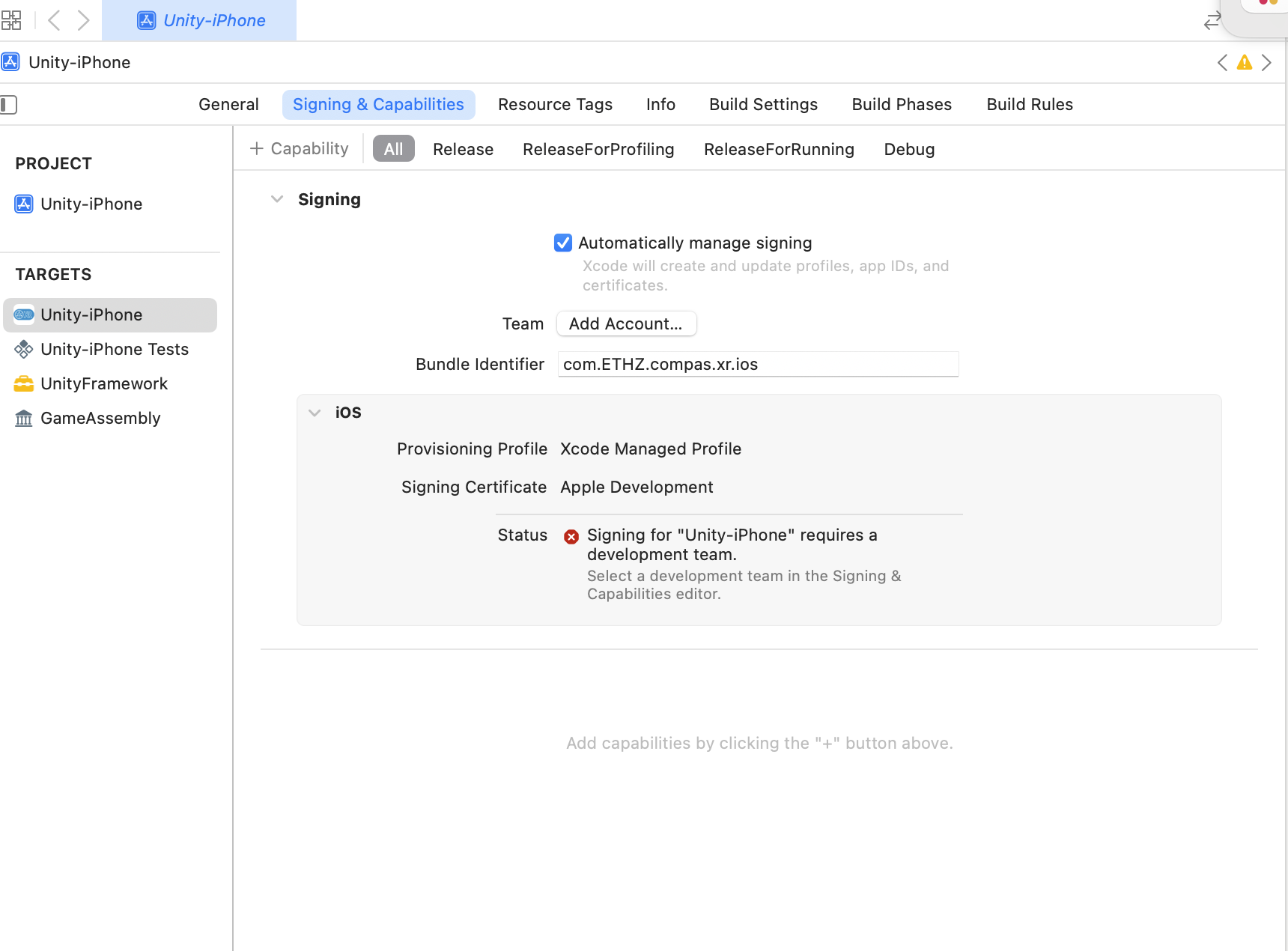Select the Unity-iPhone Tests target
This screenshot has height=951, width=1288.
(x=114, y=349)
